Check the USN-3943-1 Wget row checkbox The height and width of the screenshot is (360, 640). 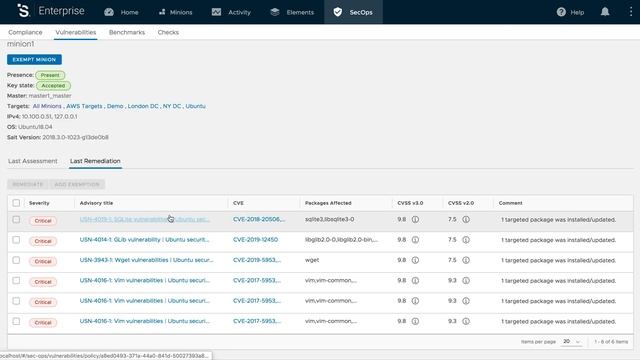tap(16, 260)
